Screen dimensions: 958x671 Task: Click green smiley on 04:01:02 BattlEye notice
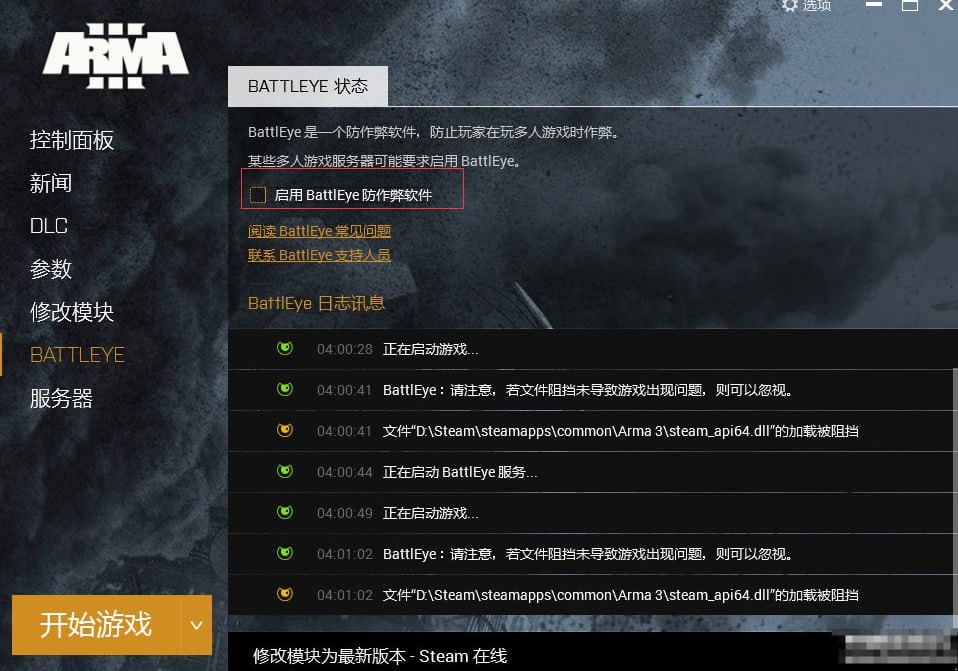tap(284, 554)
